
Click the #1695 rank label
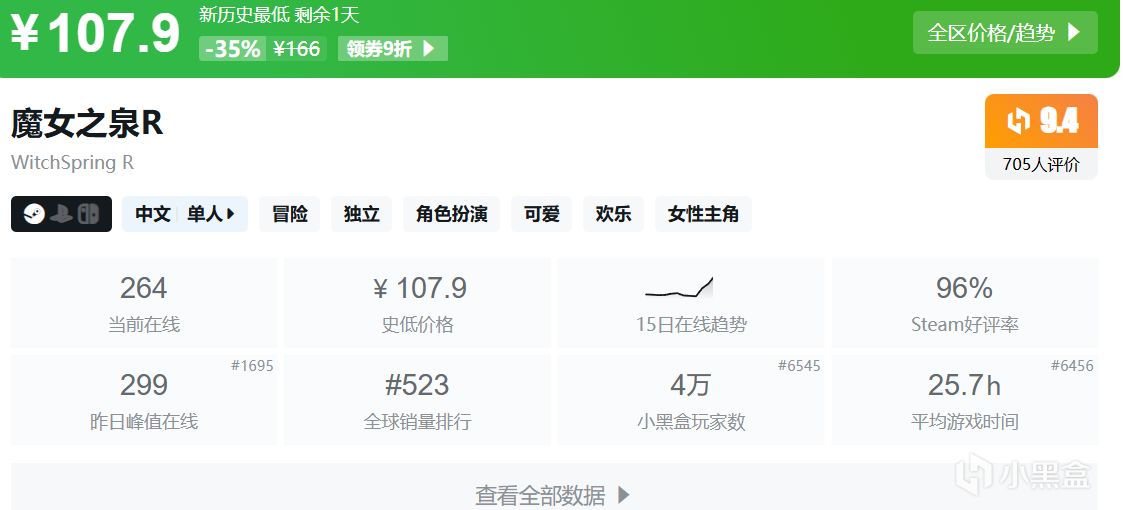click(x=252, y=366)
